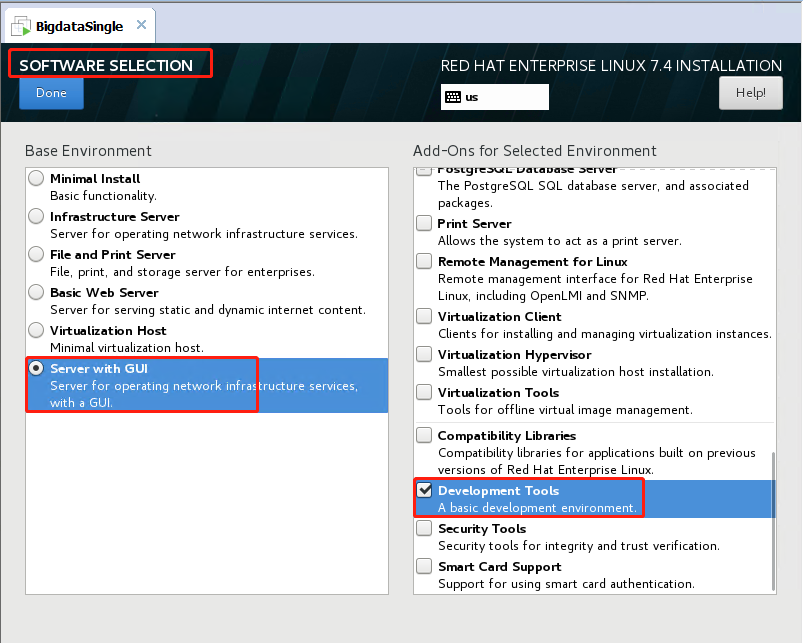This screenshot has width=803, height=643.
Task: Click the 'Virtualization Tools' label
Action: coord(498,393)
